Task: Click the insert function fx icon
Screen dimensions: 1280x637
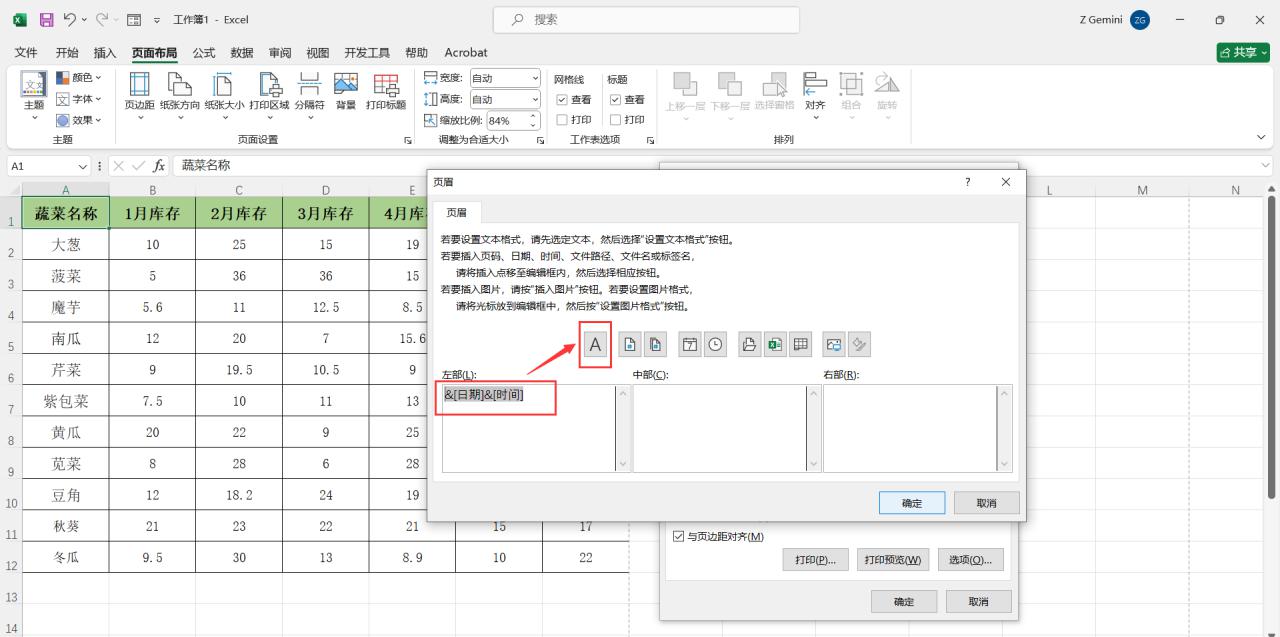Action: (159, 165)
